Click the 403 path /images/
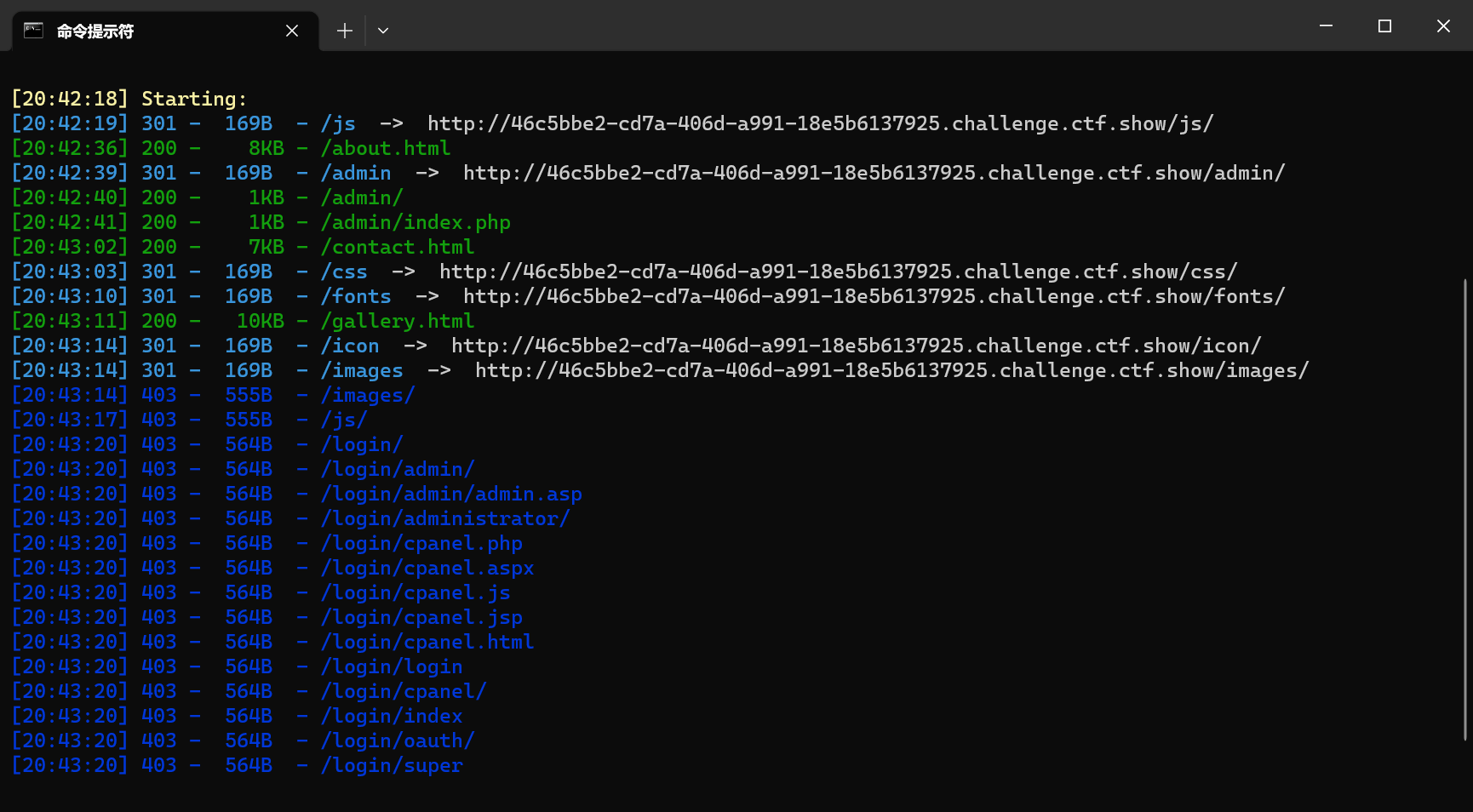The width and height of the screenshot is (1473, 812). (x=368, y=395)
